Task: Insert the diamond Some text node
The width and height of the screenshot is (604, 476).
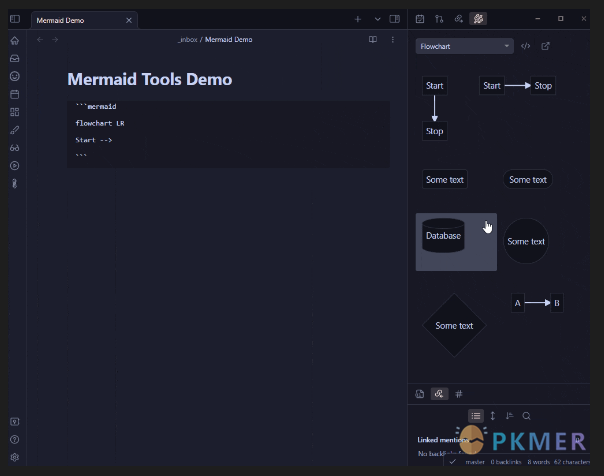Action: (x=454, y=326)
